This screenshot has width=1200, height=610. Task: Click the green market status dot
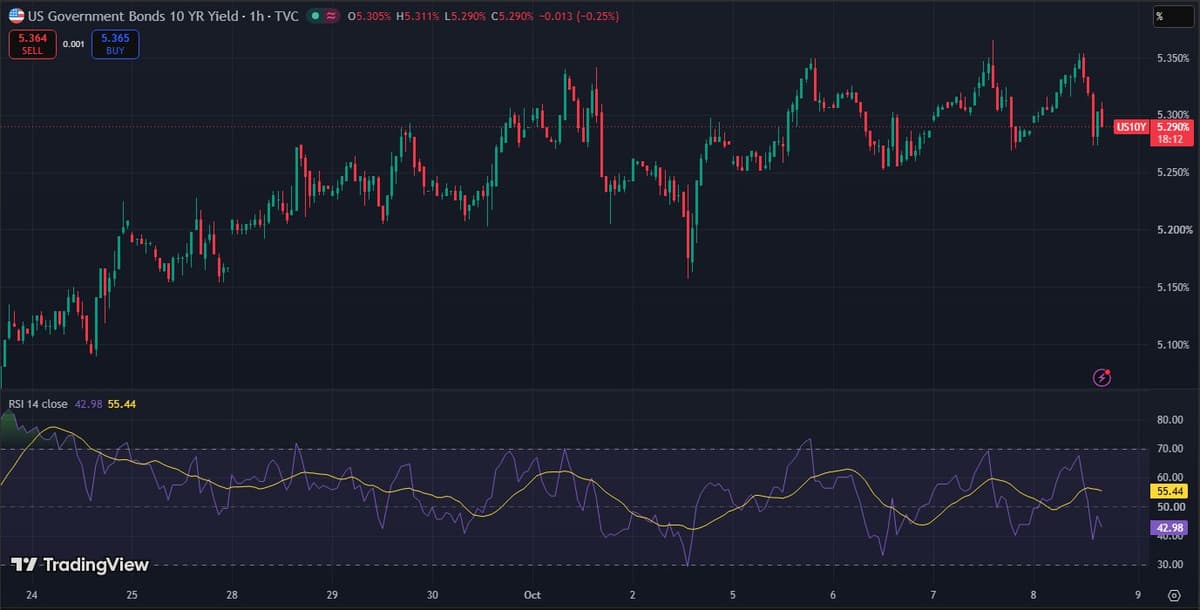coord(314,16)
